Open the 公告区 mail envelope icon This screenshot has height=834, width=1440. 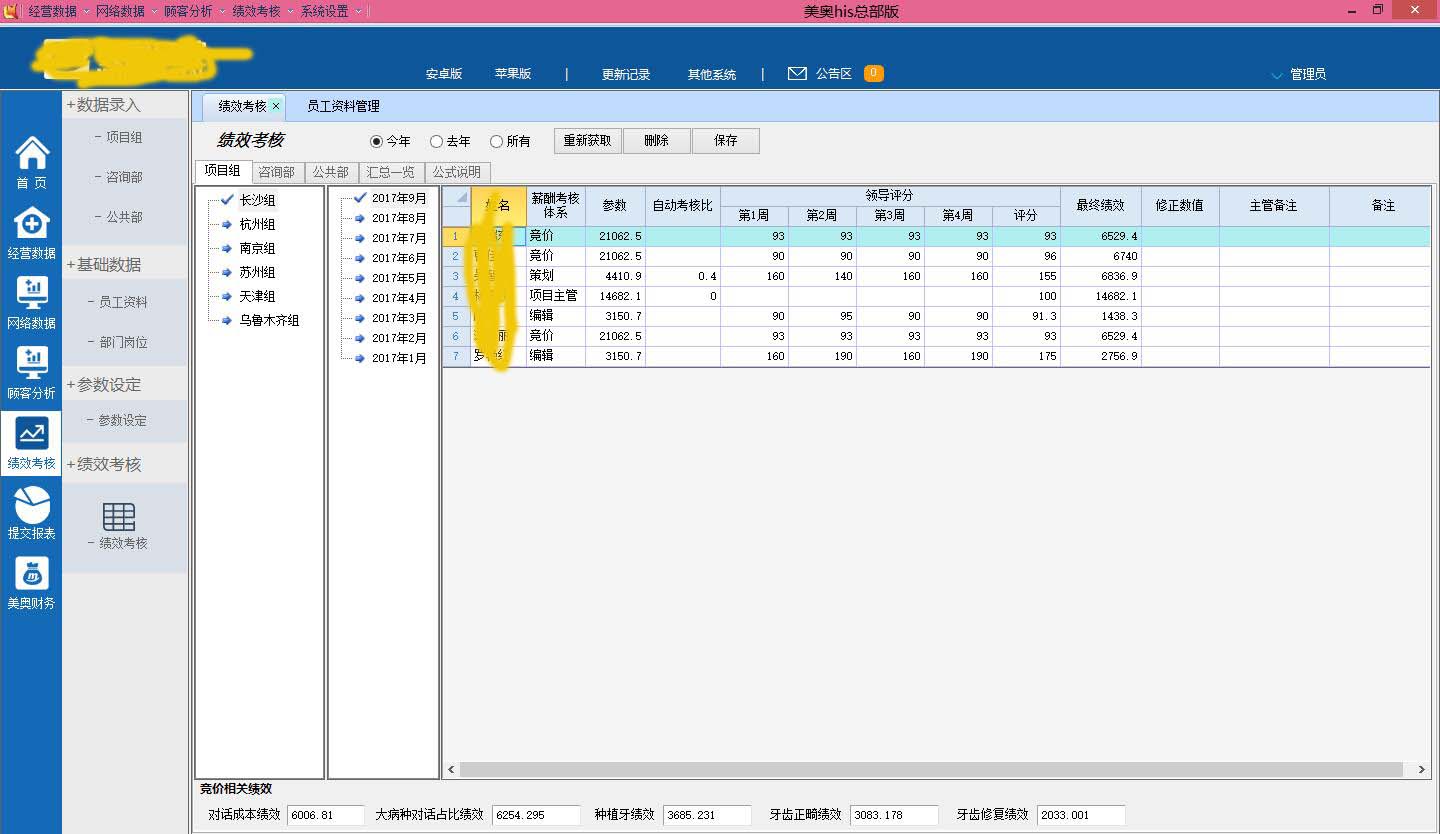click(797, 74)
